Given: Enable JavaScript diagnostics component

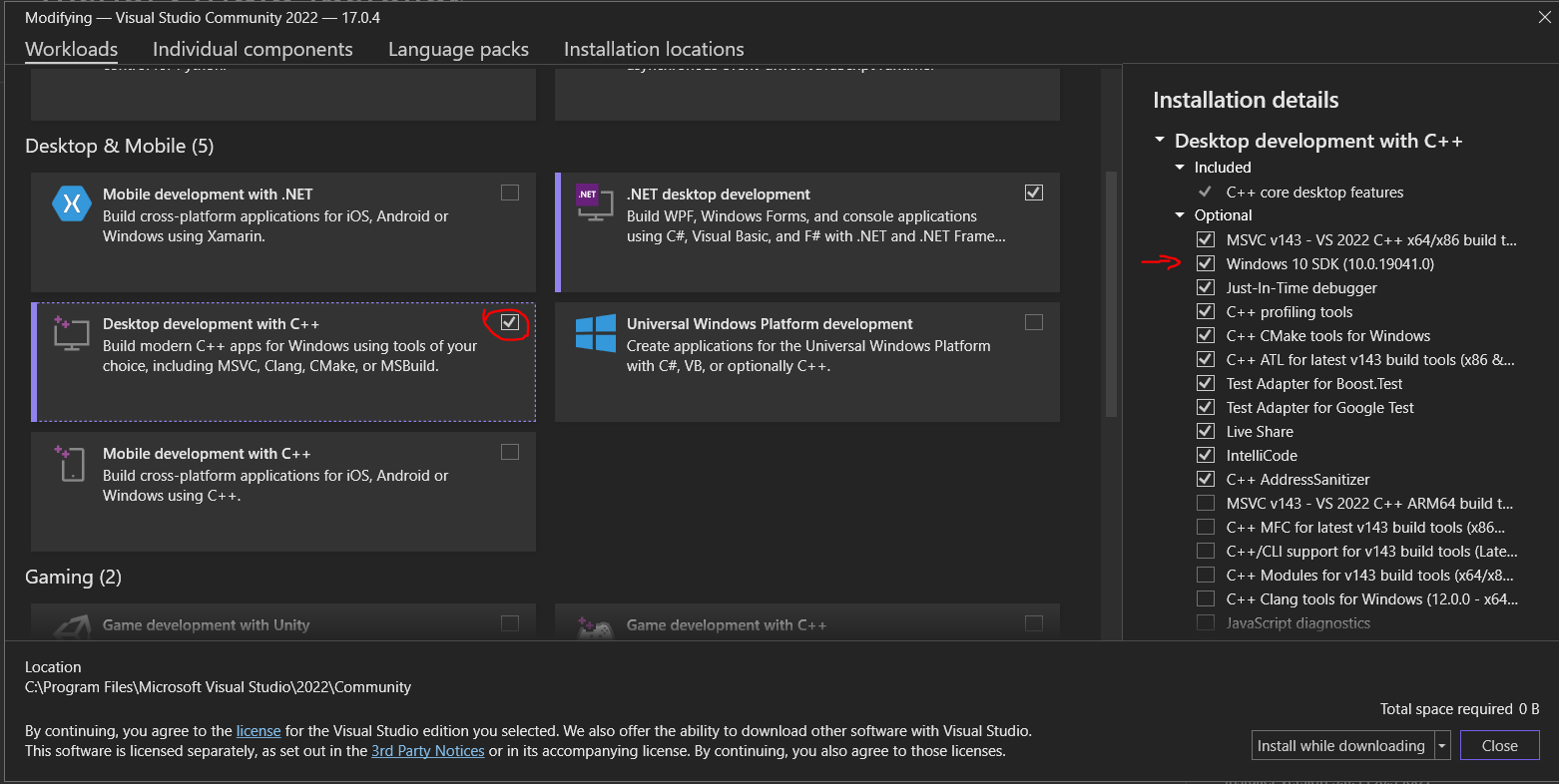Looking at the screenshot, I should [1206, 622].
